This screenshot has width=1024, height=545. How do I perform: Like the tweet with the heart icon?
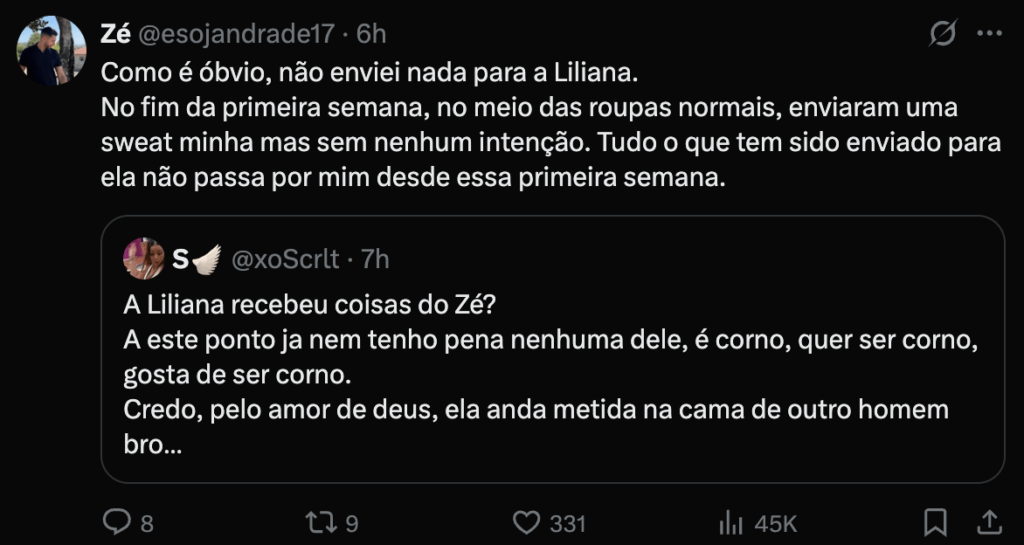[x=526, y=522]
